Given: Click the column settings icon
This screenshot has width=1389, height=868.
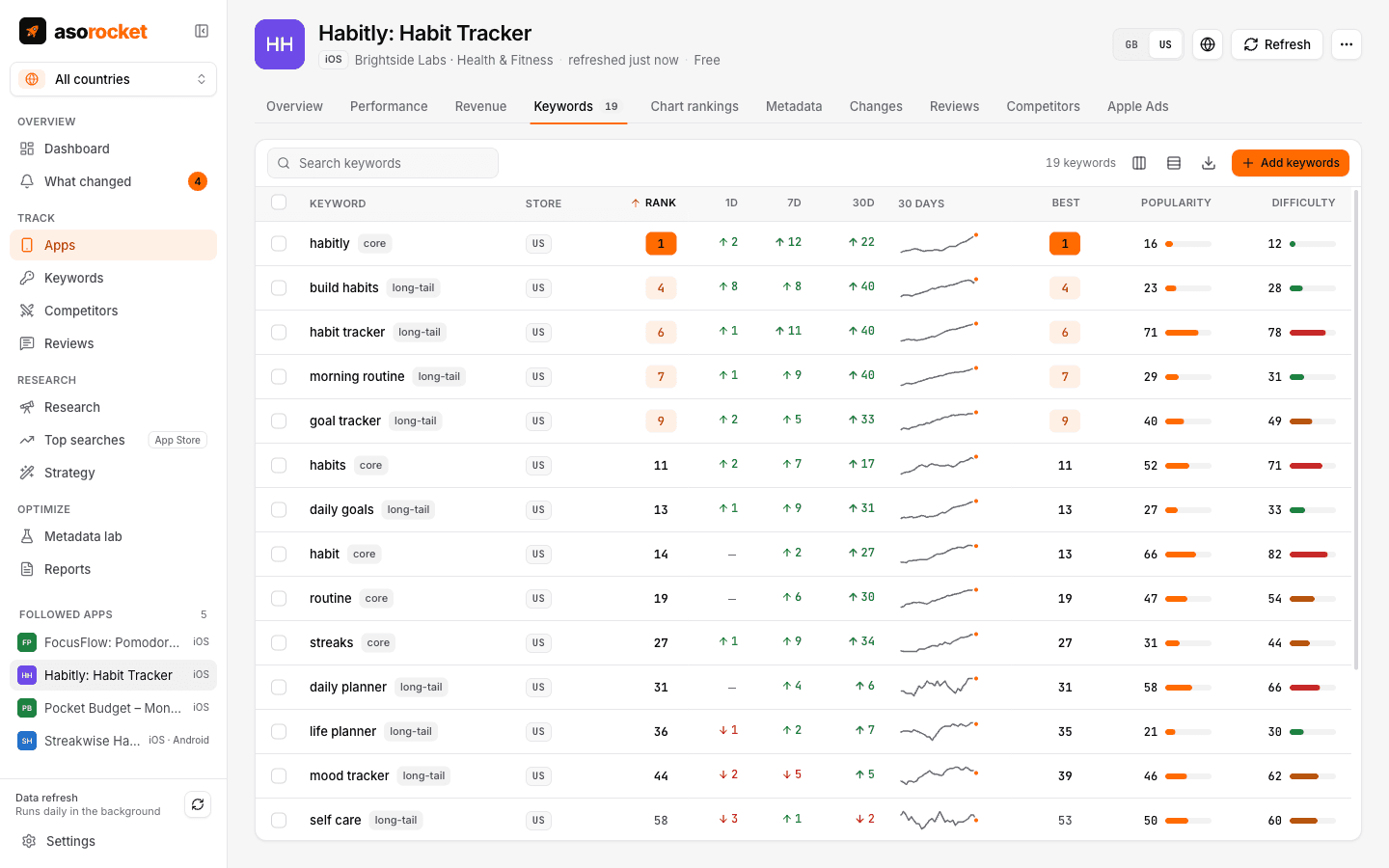Looking at the screenshot, I should point(1139,163).
